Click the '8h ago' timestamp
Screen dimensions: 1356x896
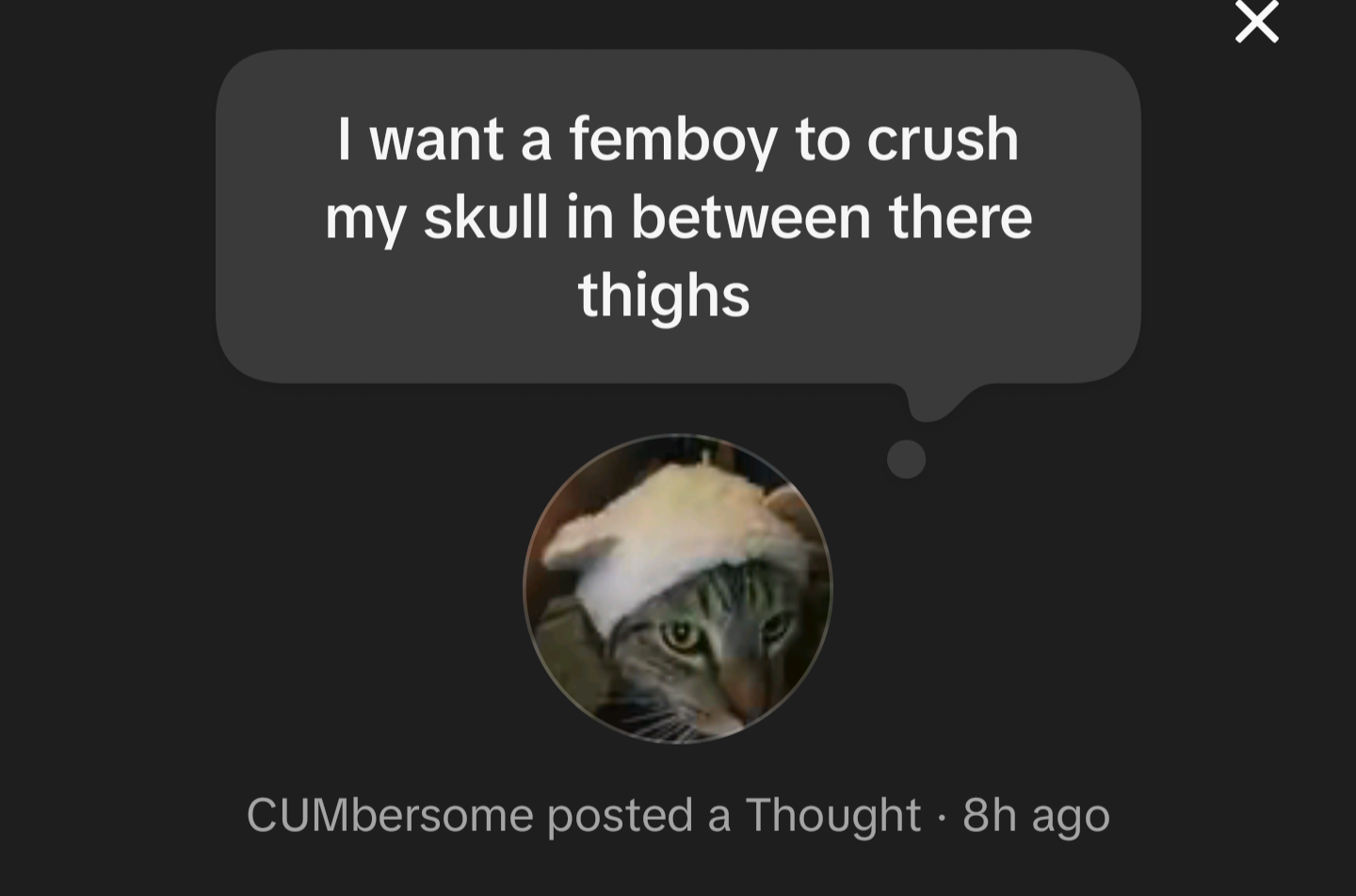1036,815
